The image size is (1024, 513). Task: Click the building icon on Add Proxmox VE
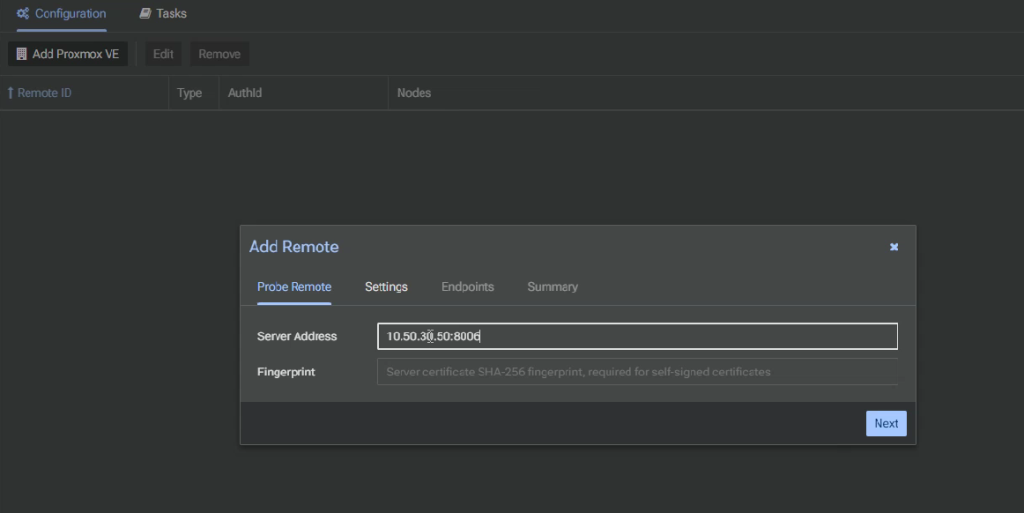click(x=21, y=54)
